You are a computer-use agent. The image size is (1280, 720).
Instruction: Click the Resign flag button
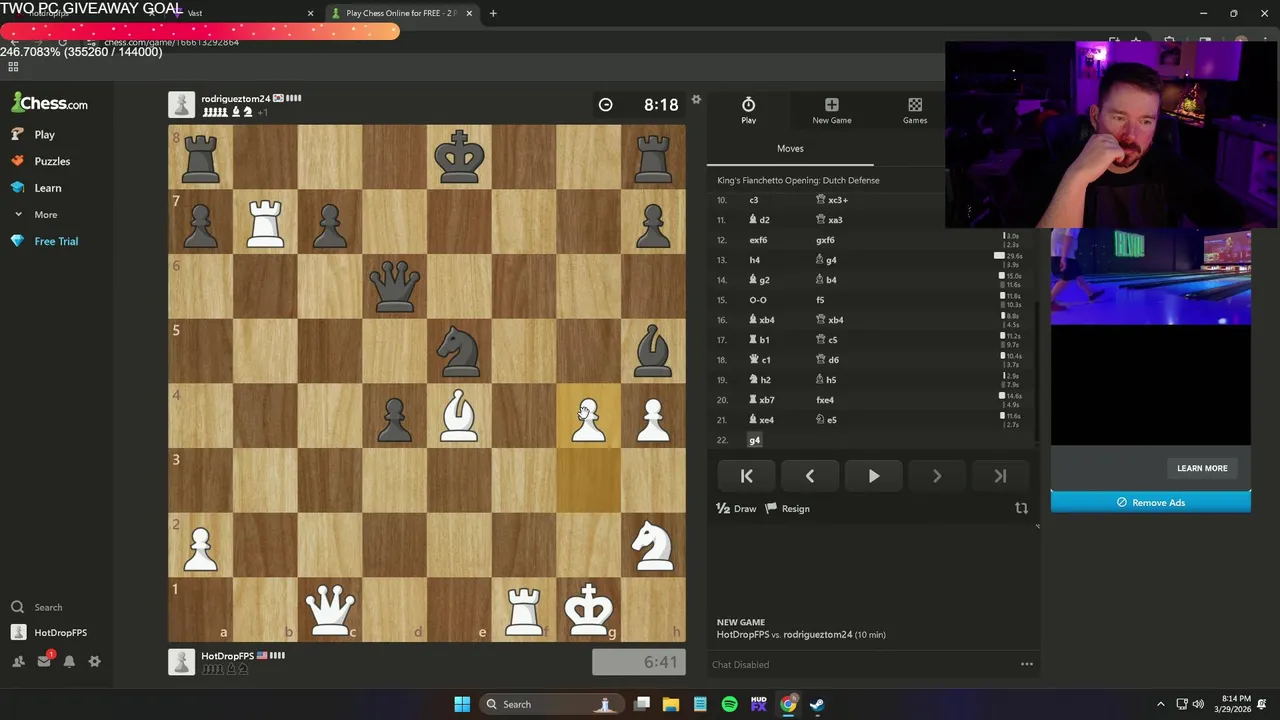788,508
